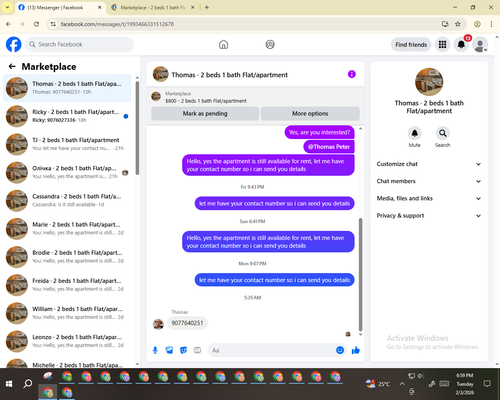Open William conversation in chat list
This screenshot has width=500, height=400.
[x=67, y=313]
